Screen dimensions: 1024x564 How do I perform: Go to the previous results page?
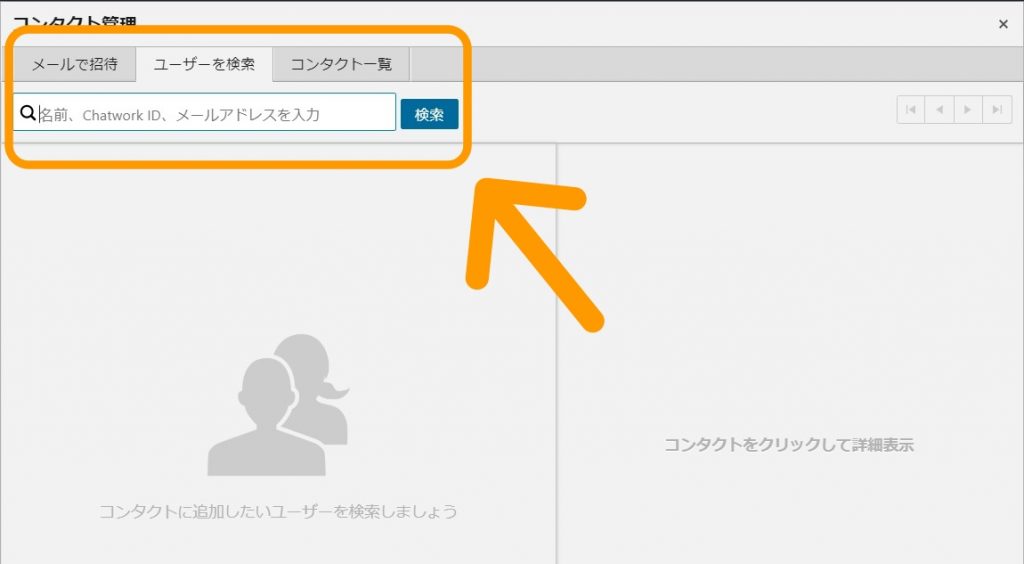coord(940,110)
